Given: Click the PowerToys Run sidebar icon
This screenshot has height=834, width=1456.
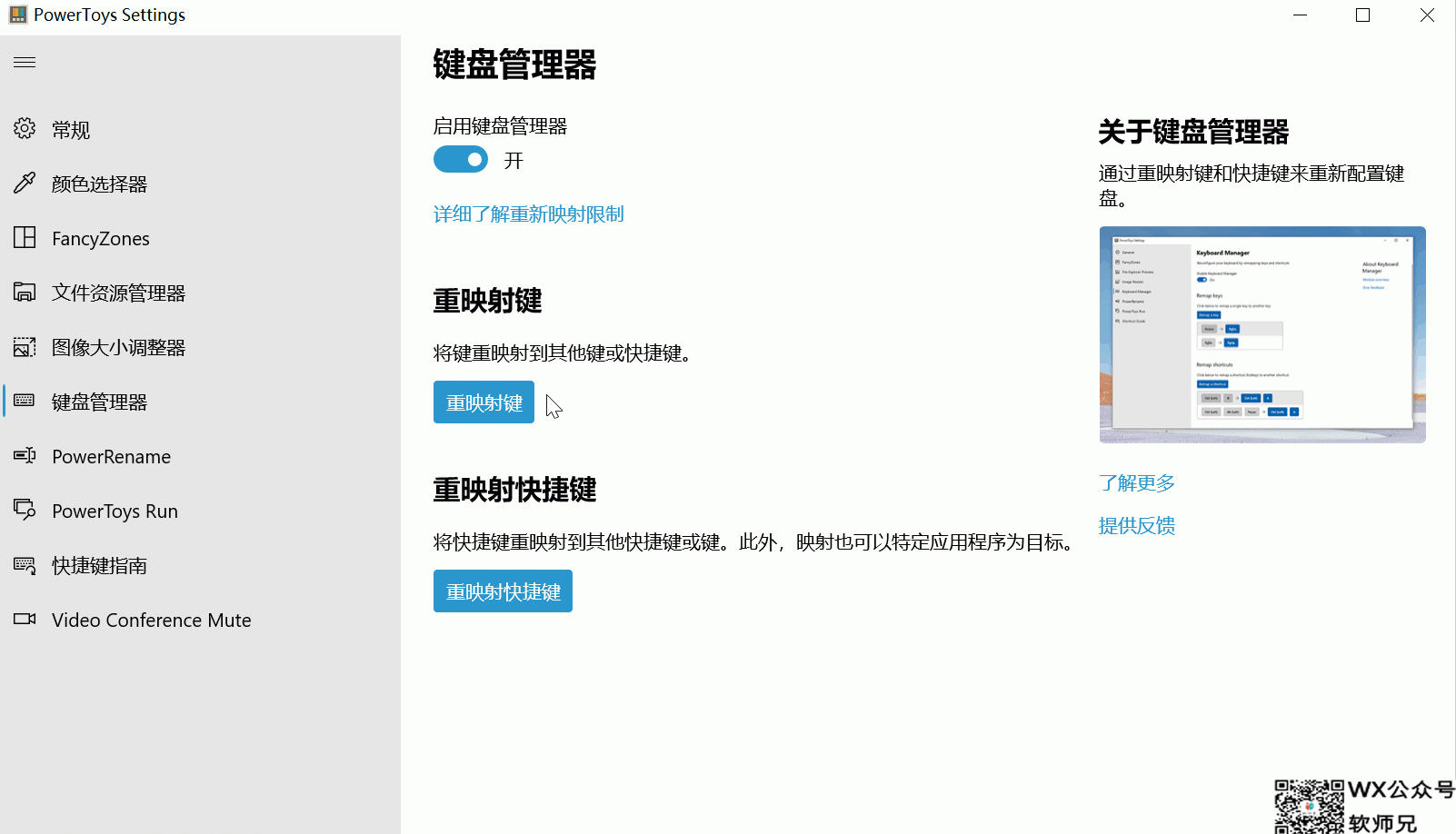Looking at the screenshot, I should [25, 510].
